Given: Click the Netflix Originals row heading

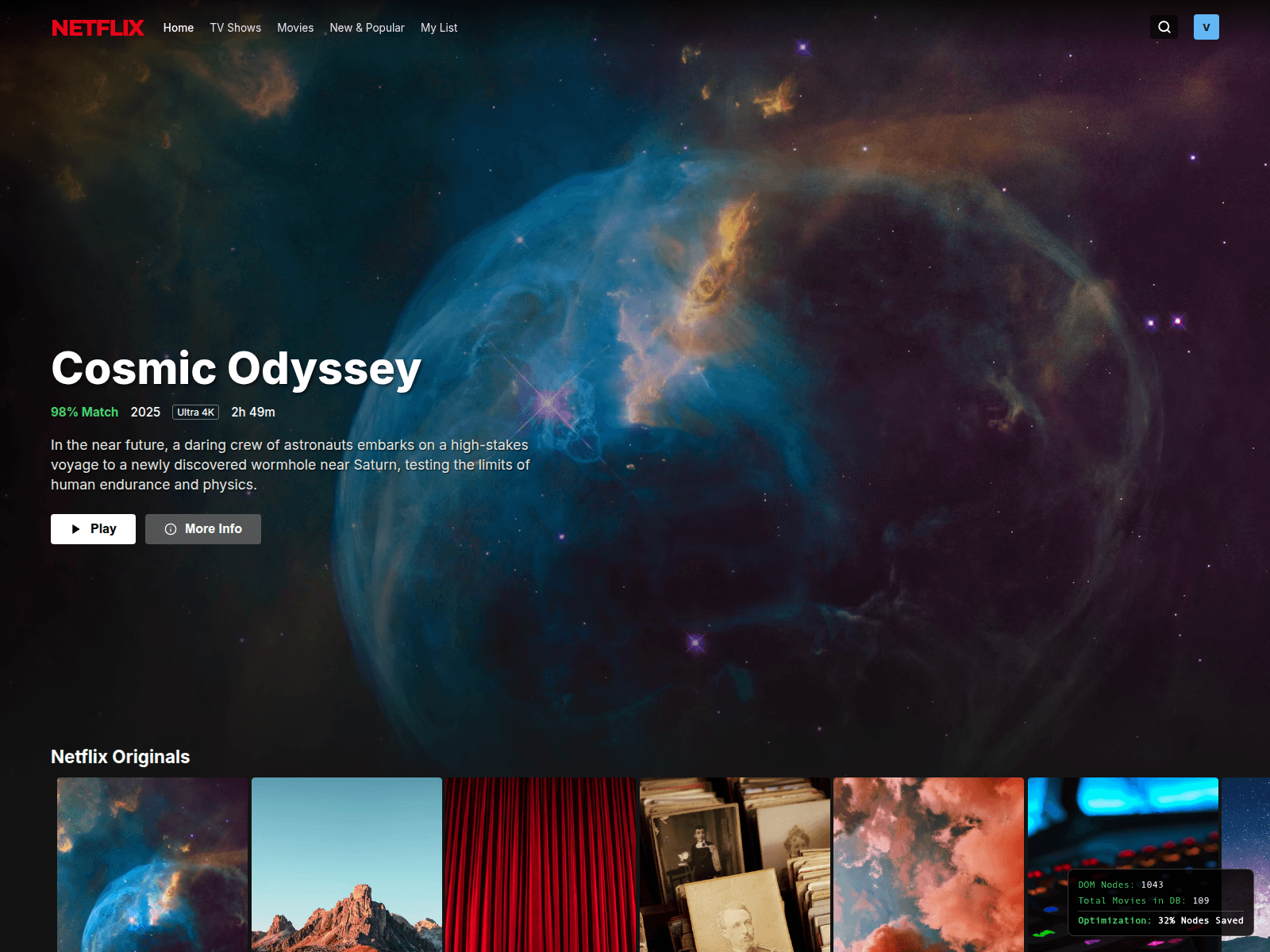Looking at the screenshot, I should [121, 757].
